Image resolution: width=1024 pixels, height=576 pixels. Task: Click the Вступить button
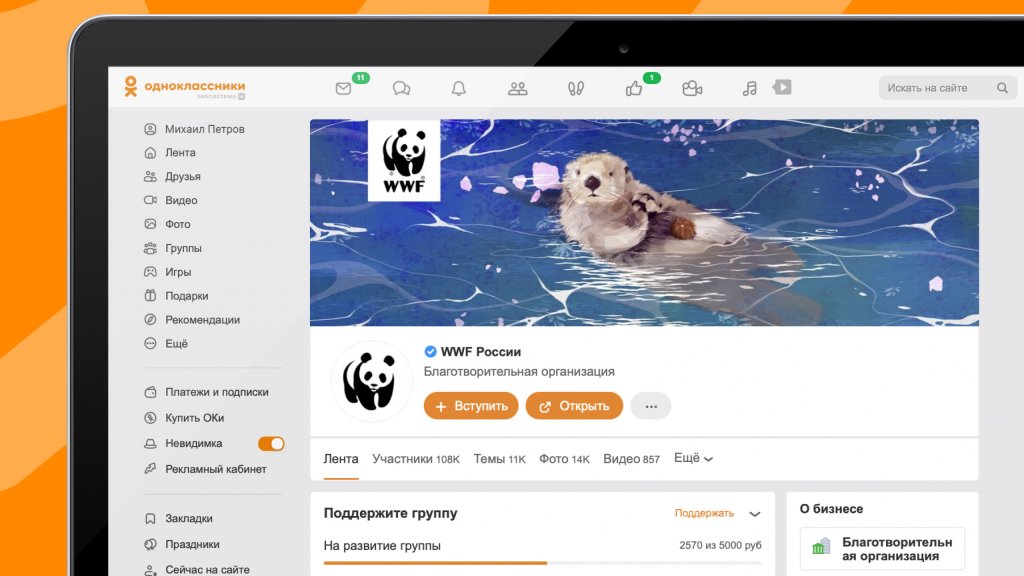coord(471,406)
